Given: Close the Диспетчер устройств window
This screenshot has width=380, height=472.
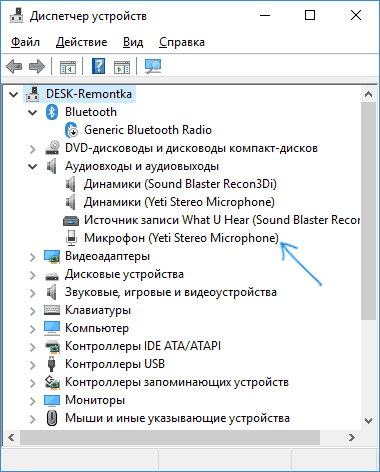Looking at the screenshot, I should (356, 15).
